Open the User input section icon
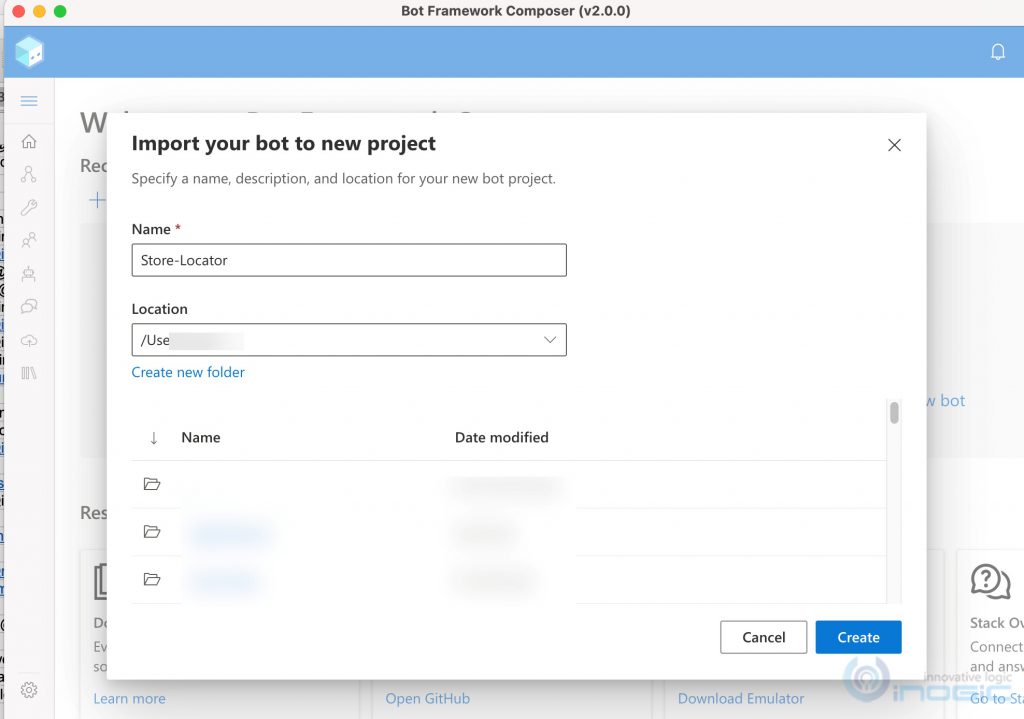The height and width of the screenshot is (719, 1024). 29,240
